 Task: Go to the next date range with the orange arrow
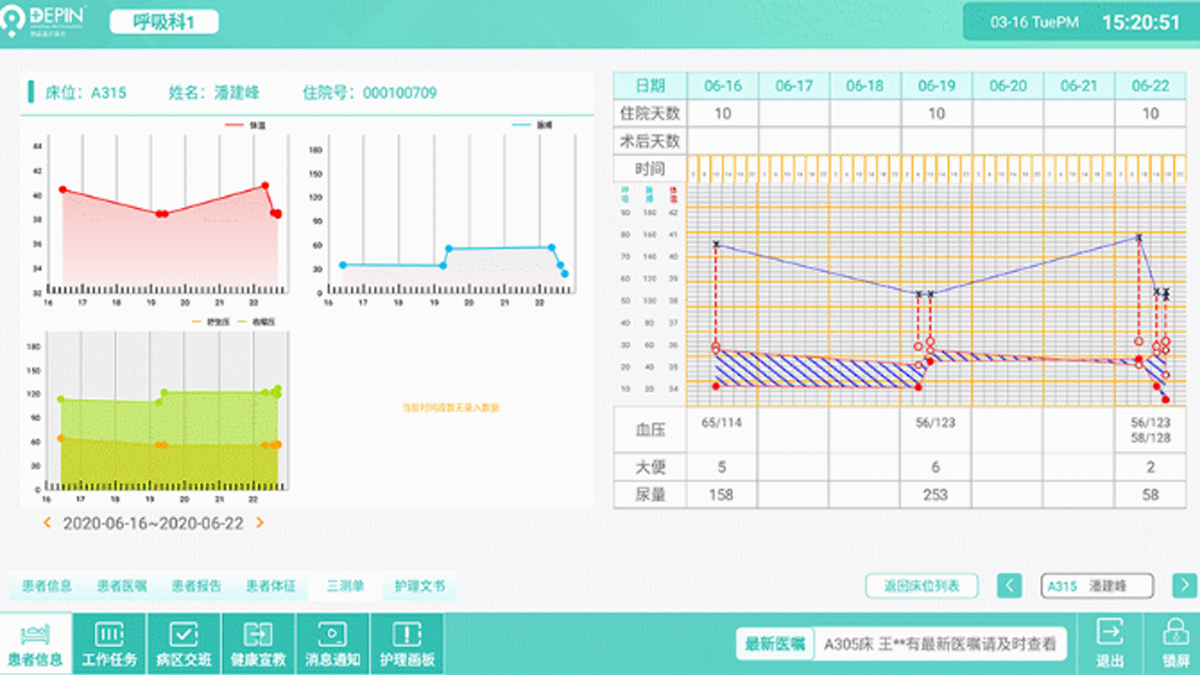click(x=260, y=523)
